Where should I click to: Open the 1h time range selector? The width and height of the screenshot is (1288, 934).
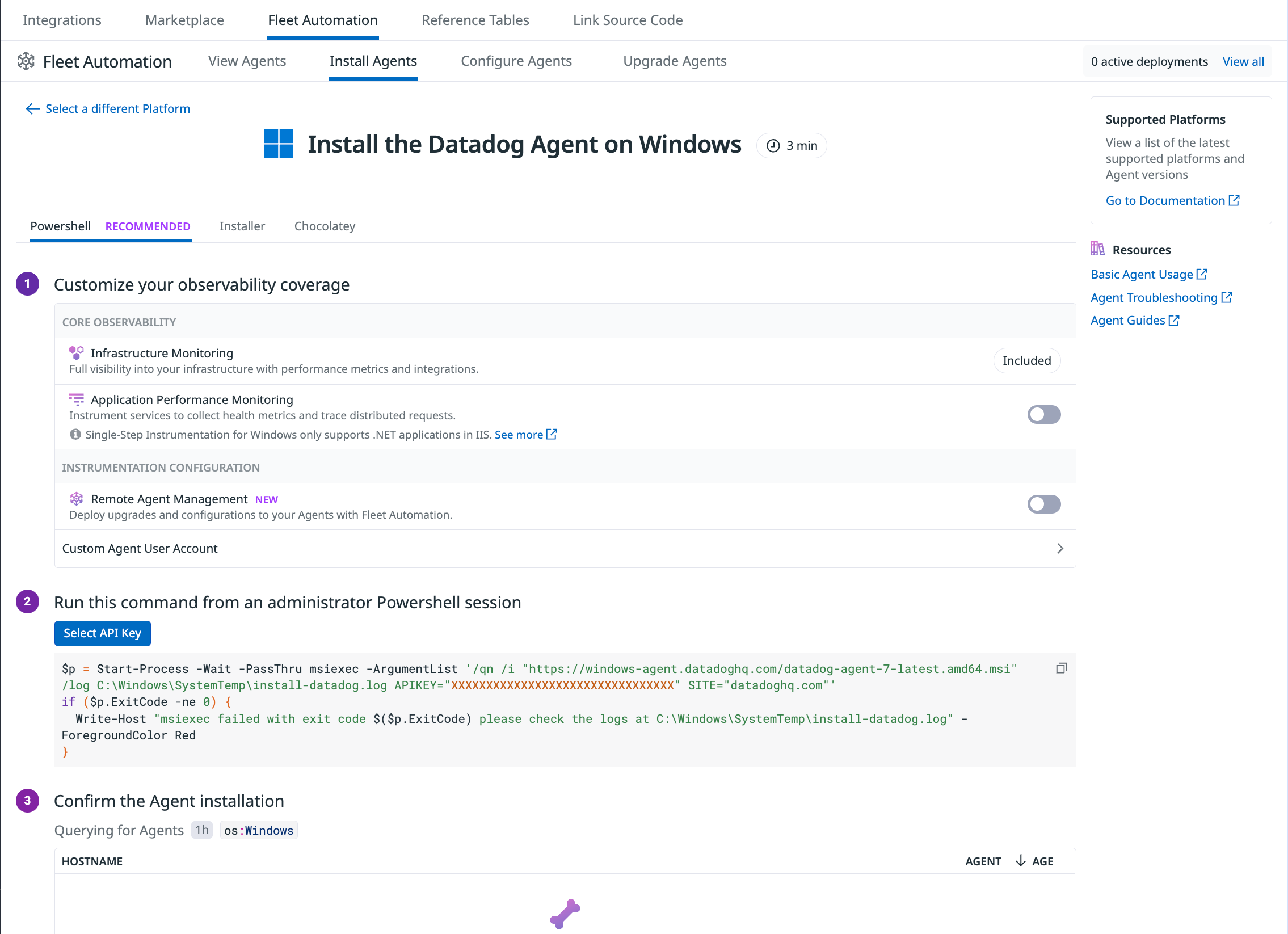201,830
